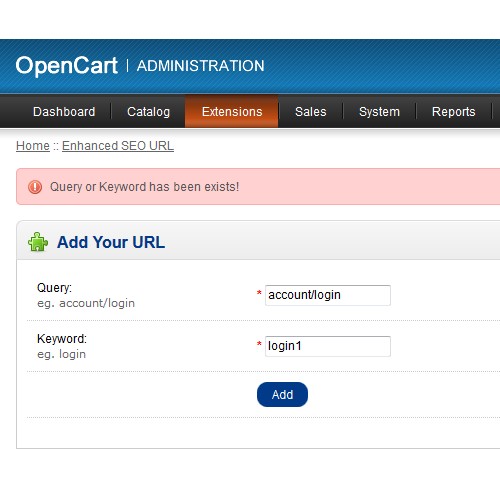This screenshot has width=500, height=500.
Task: Click the OpenCart logo
Action: coord(67,65)
